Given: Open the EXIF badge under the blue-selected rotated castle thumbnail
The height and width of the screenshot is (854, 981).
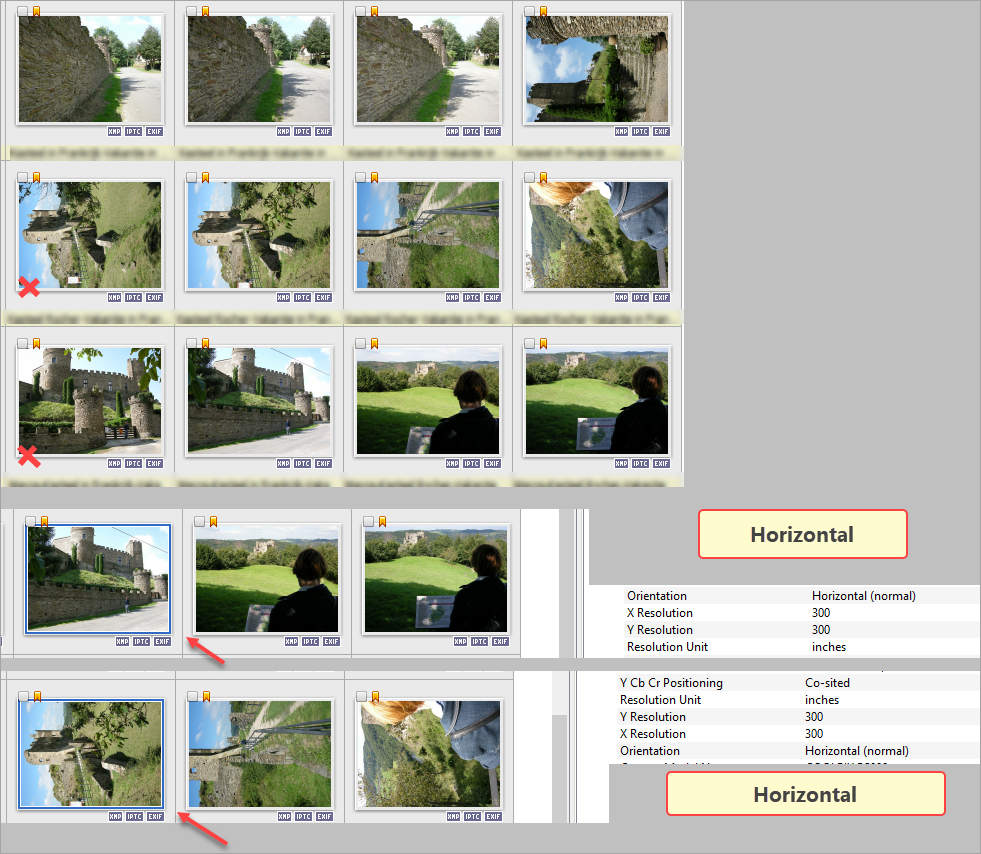Looking at the screenshot, I should pos(155,816).
